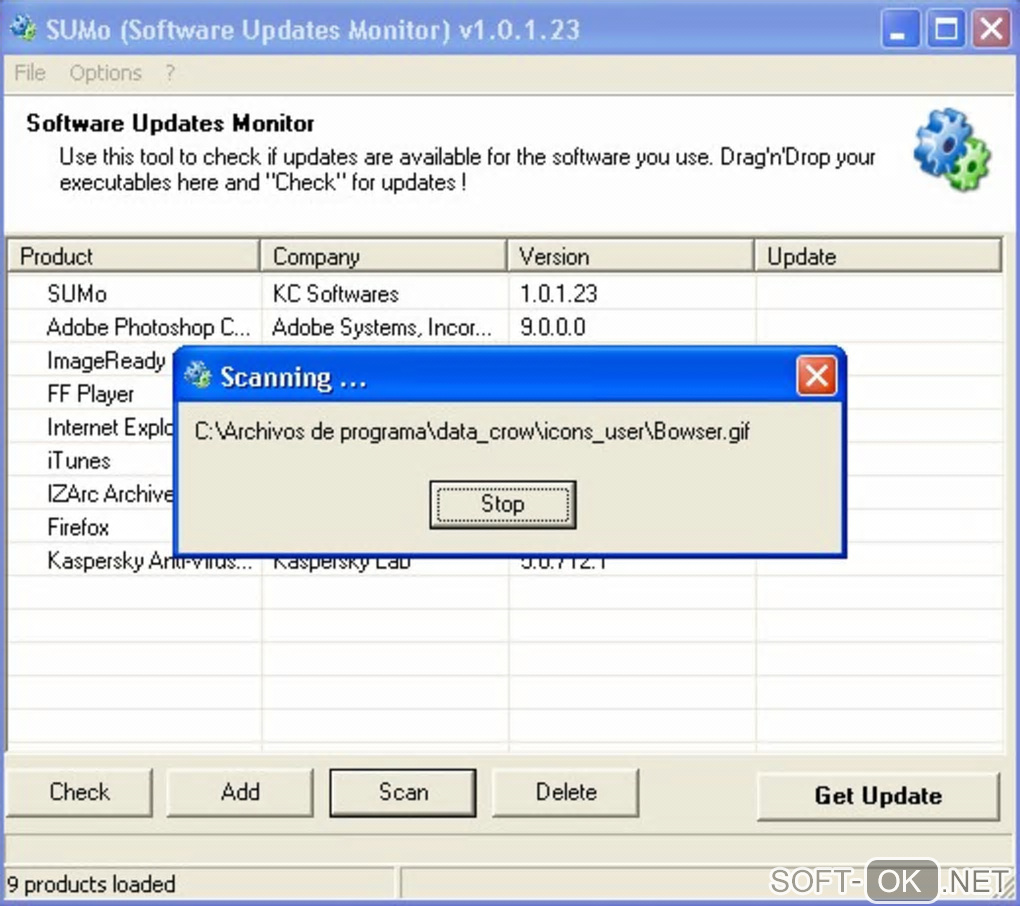Sort by Product column header
This screenshot has width=1020, height=906.
133,256
